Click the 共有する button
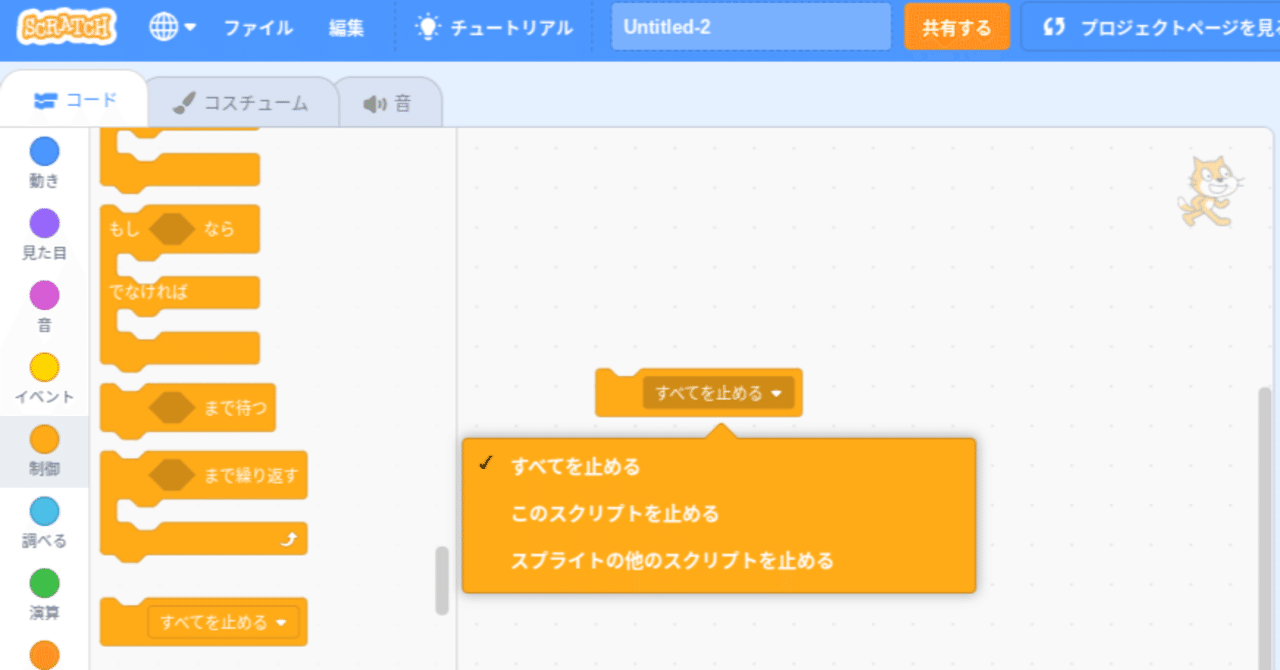This screenshot has height=670, width=1280. click(x=956, y=27)
